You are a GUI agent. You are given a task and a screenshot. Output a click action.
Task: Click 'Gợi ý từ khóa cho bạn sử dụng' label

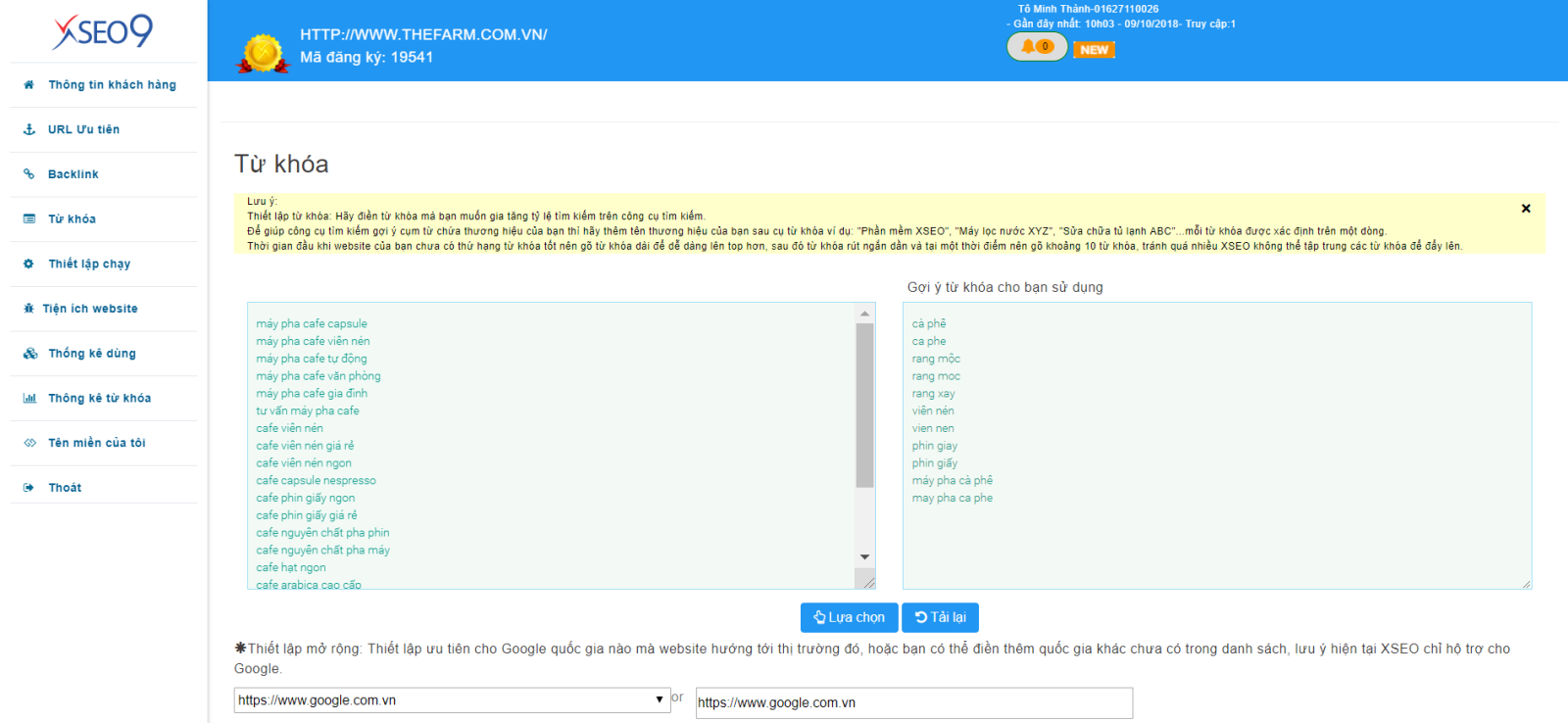pos(1005,287)
